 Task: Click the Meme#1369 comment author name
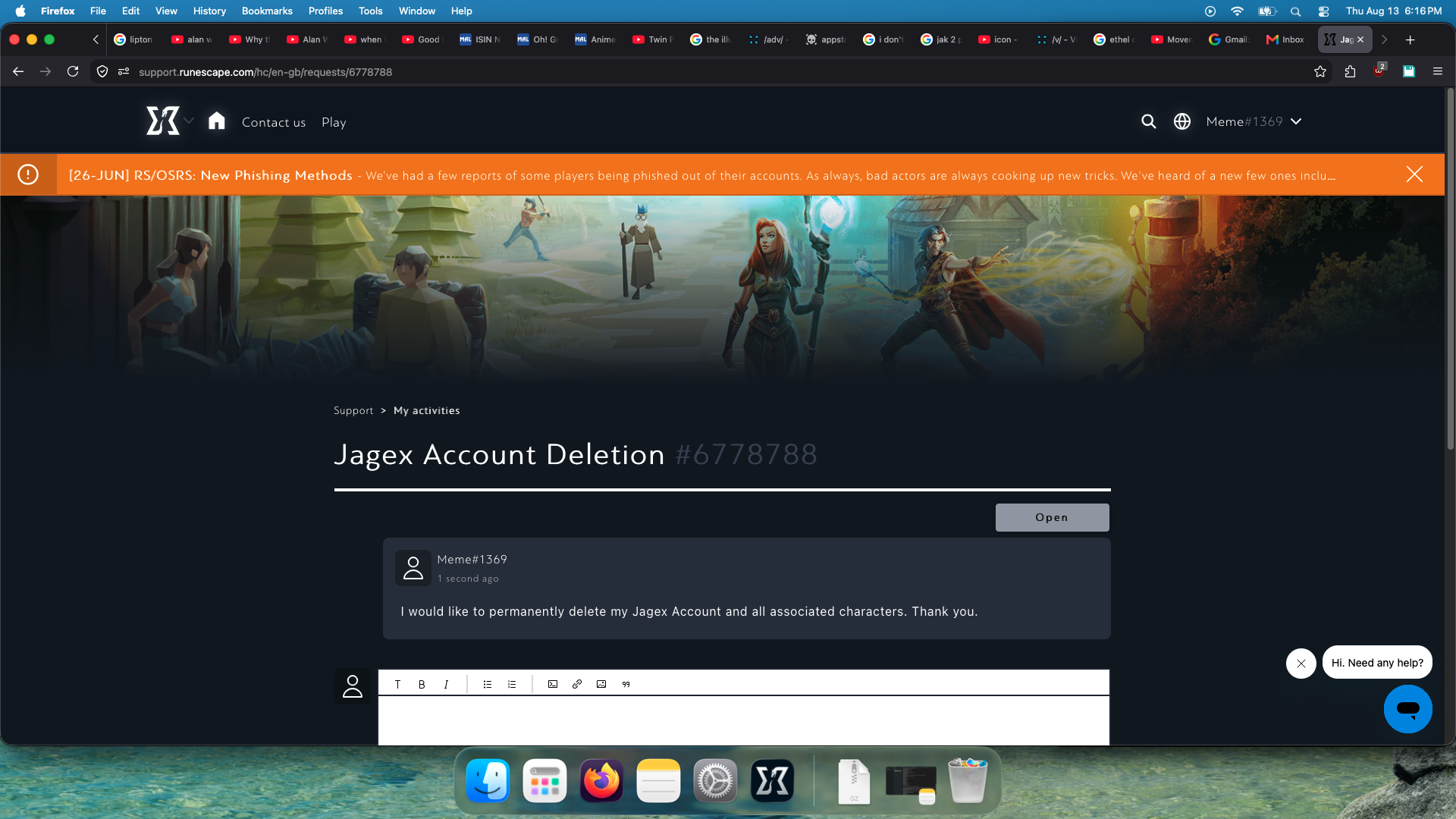[x=472, y=560]
